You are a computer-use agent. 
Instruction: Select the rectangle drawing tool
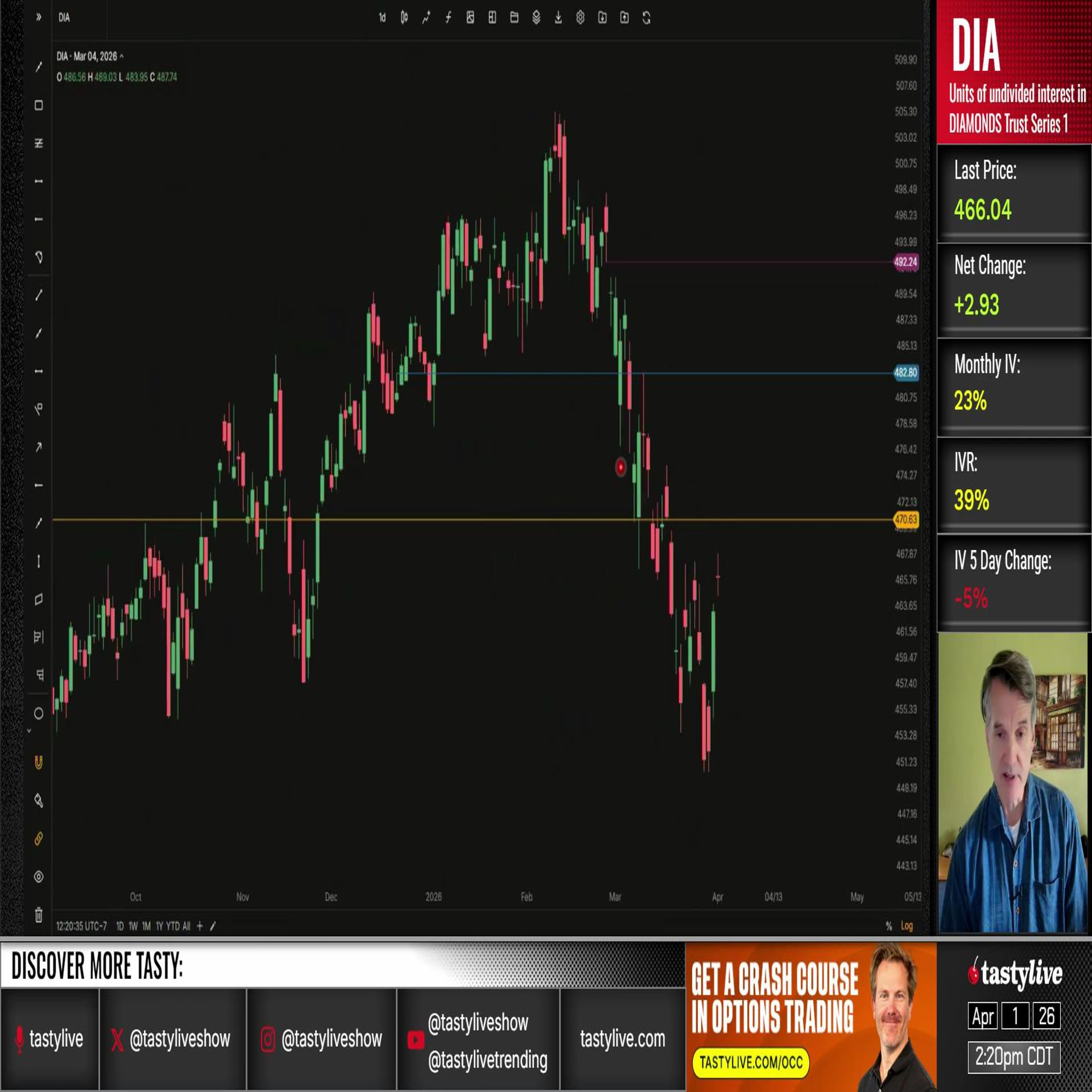point(39,105)
